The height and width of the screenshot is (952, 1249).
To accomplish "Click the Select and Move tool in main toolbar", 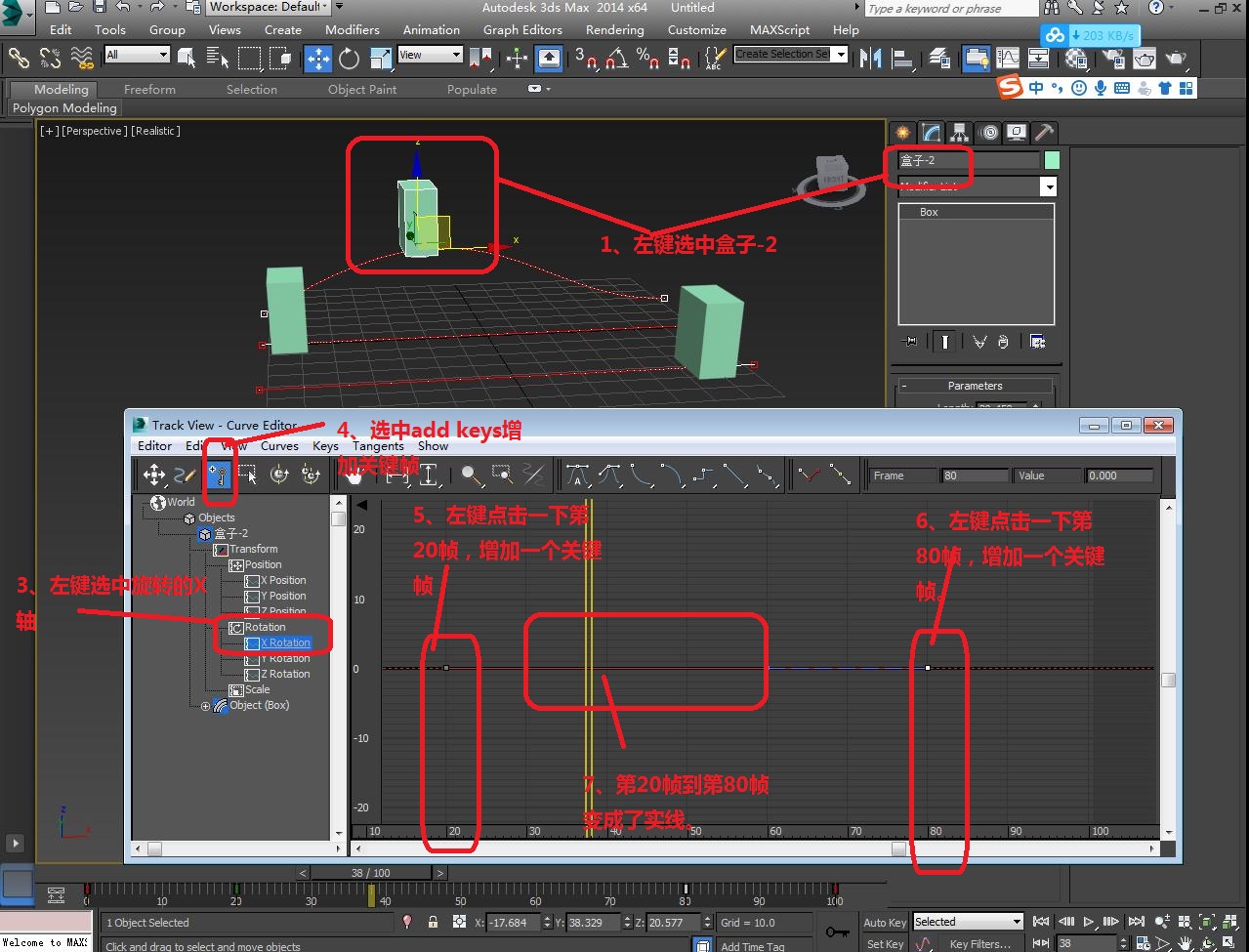I will click(x=318, y=59).
